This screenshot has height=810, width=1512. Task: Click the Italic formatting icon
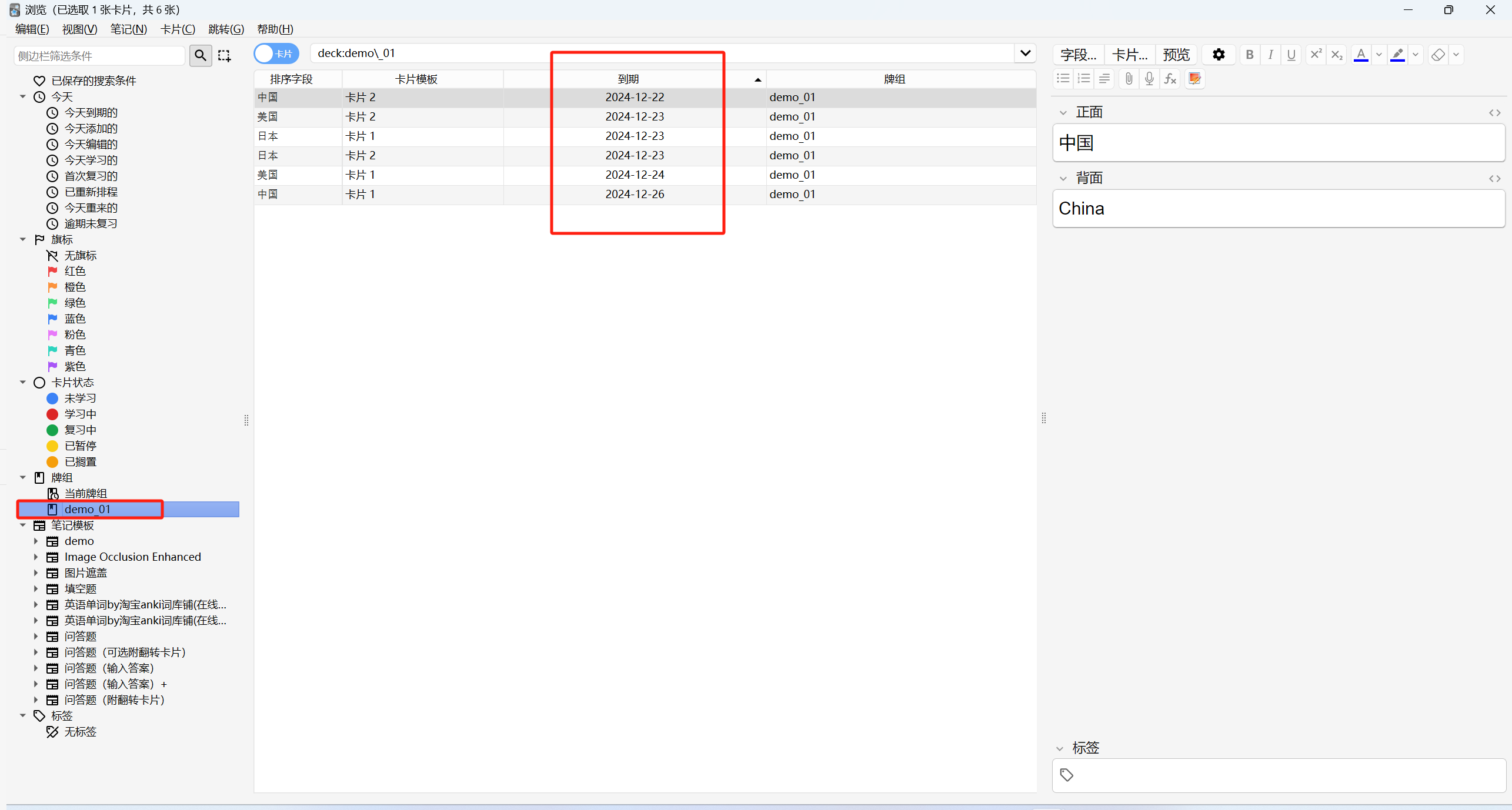(1270, 55)
